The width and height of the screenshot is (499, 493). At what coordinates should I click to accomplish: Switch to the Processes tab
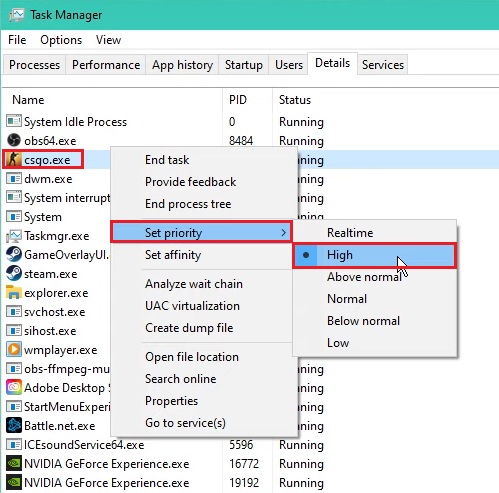click(34, 65)
